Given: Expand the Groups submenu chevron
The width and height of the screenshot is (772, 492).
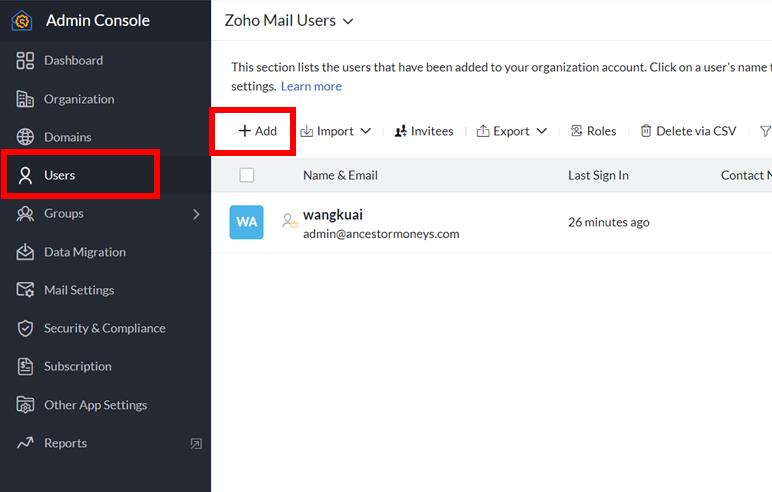Looking at the screenshot, I should pyautogui.click(x=196, y=214).
